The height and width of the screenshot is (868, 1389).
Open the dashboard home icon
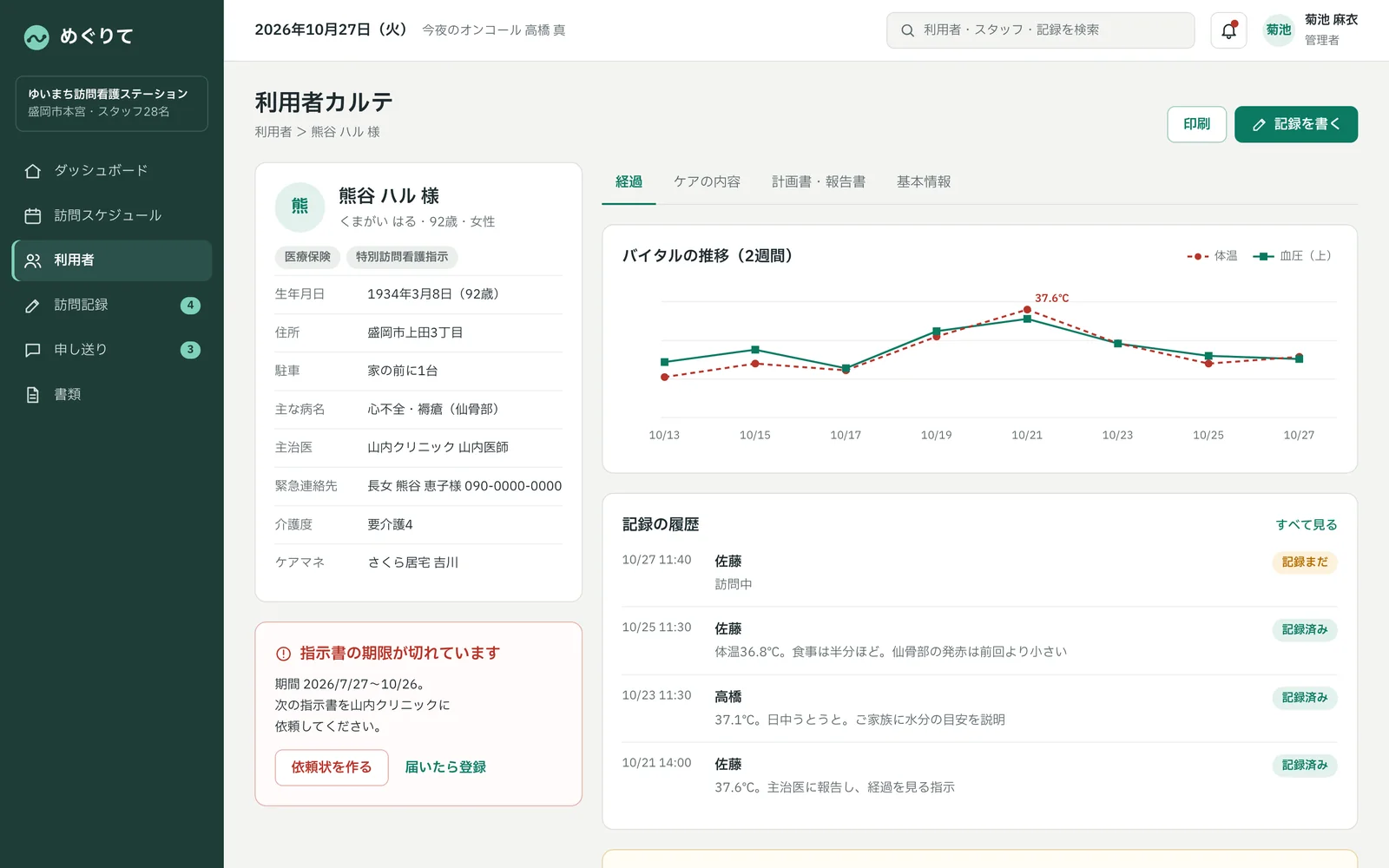pyautogui.click(x=33, y=171)
